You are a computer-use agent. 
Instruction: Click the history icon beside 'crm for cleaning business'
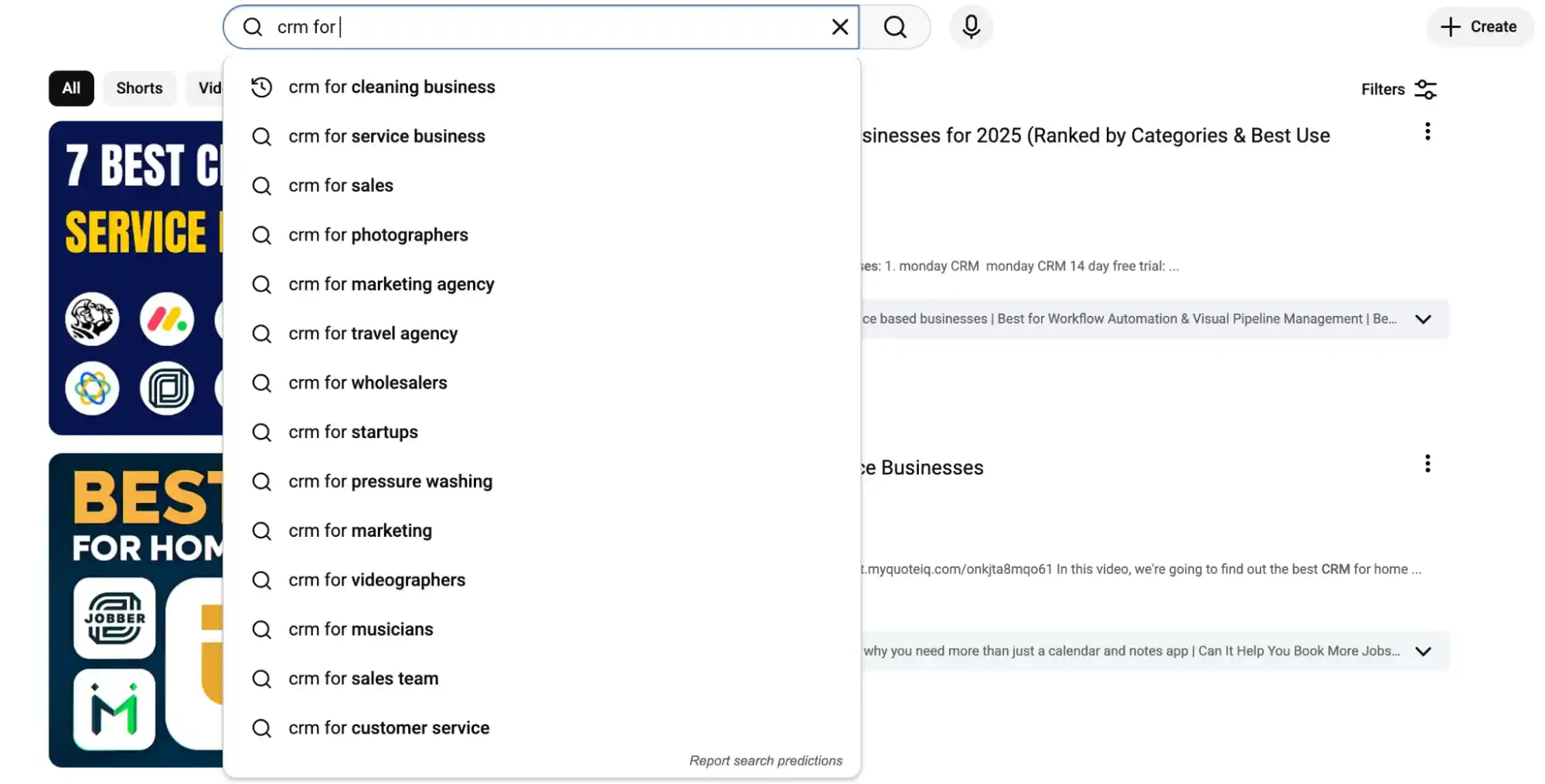[x=261, y=87]
